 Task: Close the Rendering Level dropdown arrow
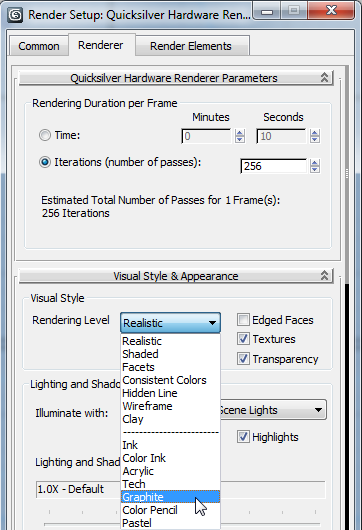(x=212, y=323)
